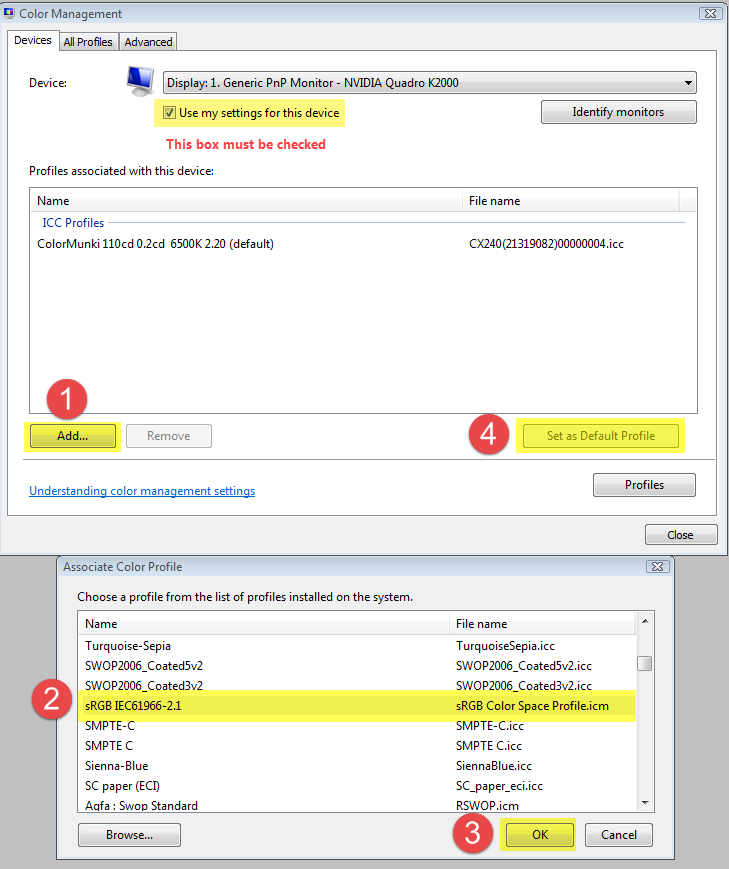This screenshot has height=869, width=729.
Task: Click the profile list scrollbar thumb
Action: click(x=645, y=663)
